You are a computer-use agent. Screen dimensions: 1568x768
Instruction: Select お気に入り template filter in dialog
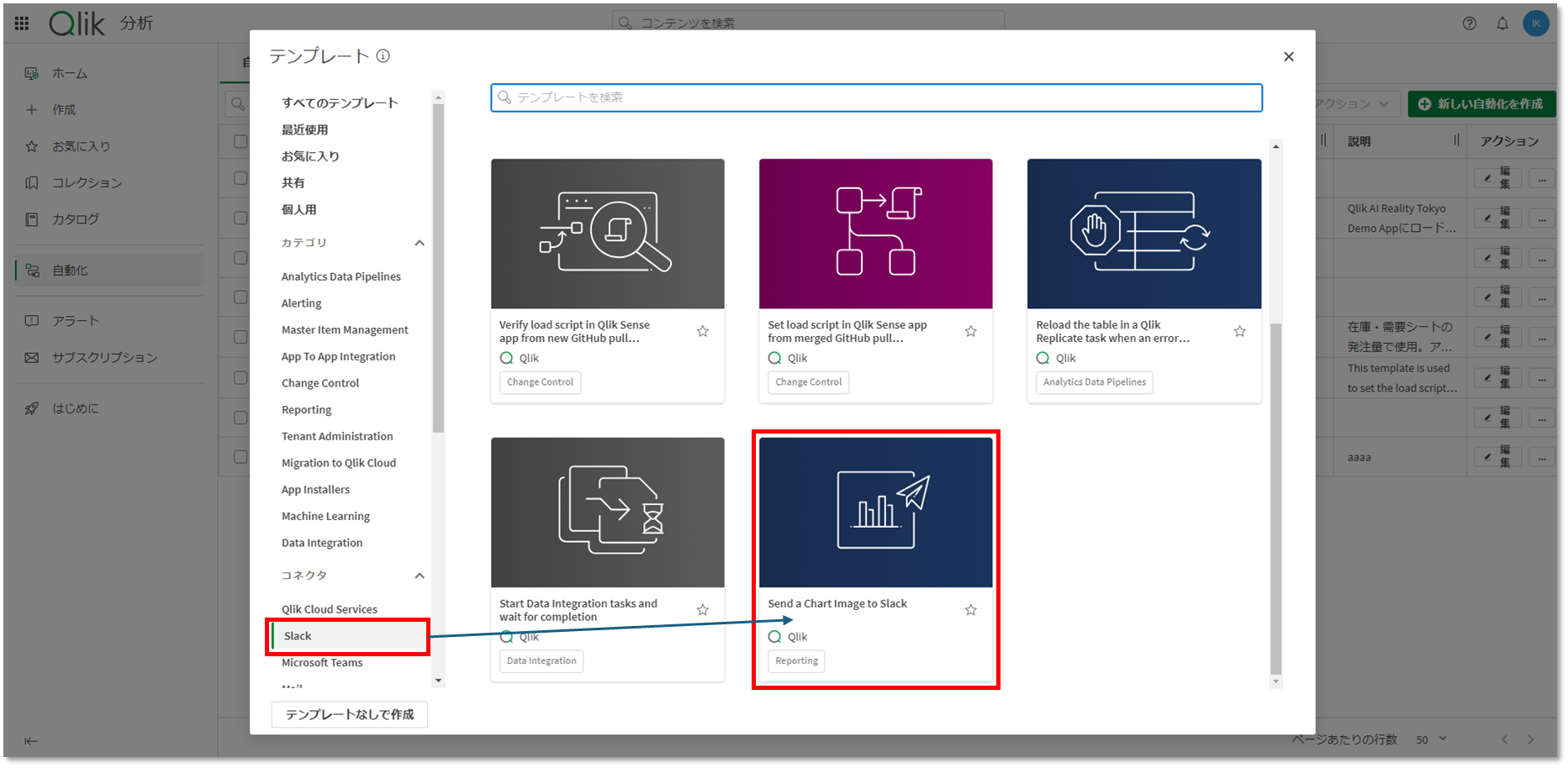point(310,156)
